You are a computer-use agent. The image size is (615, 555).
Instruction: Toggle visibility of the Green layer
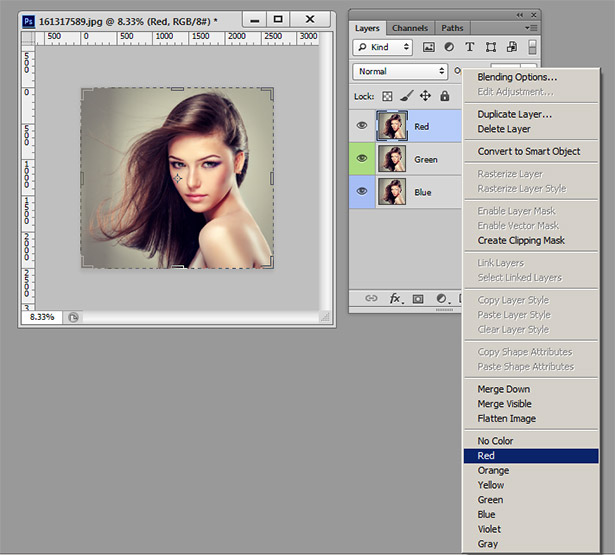click(x=362, y=158)
